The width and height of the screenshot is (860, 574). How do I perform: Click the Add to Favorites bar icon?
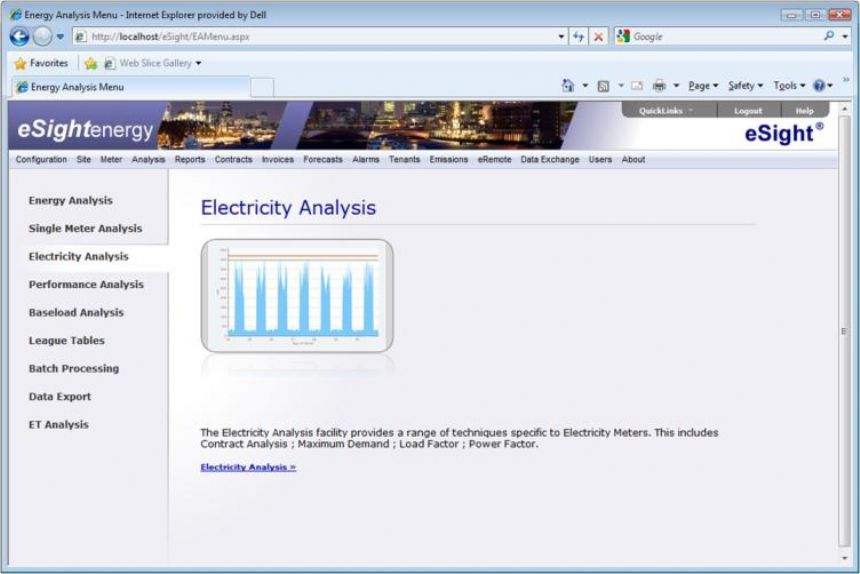point(91,64)
